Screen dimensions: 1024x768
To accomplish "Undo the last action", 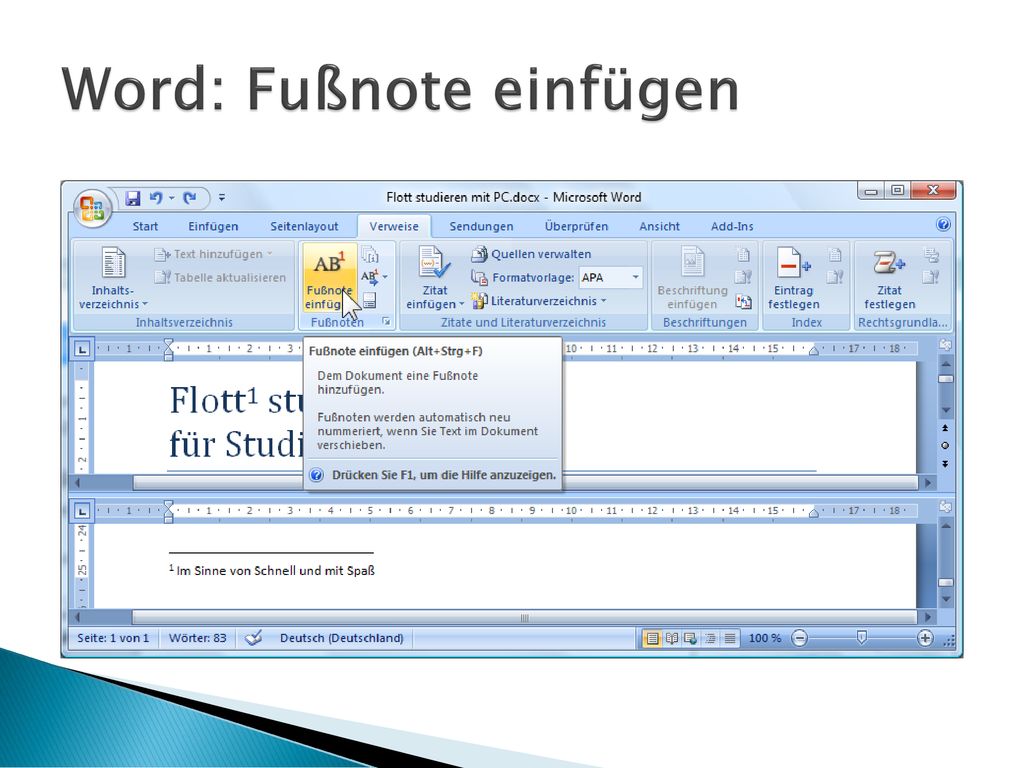I will tap(156, 197).
